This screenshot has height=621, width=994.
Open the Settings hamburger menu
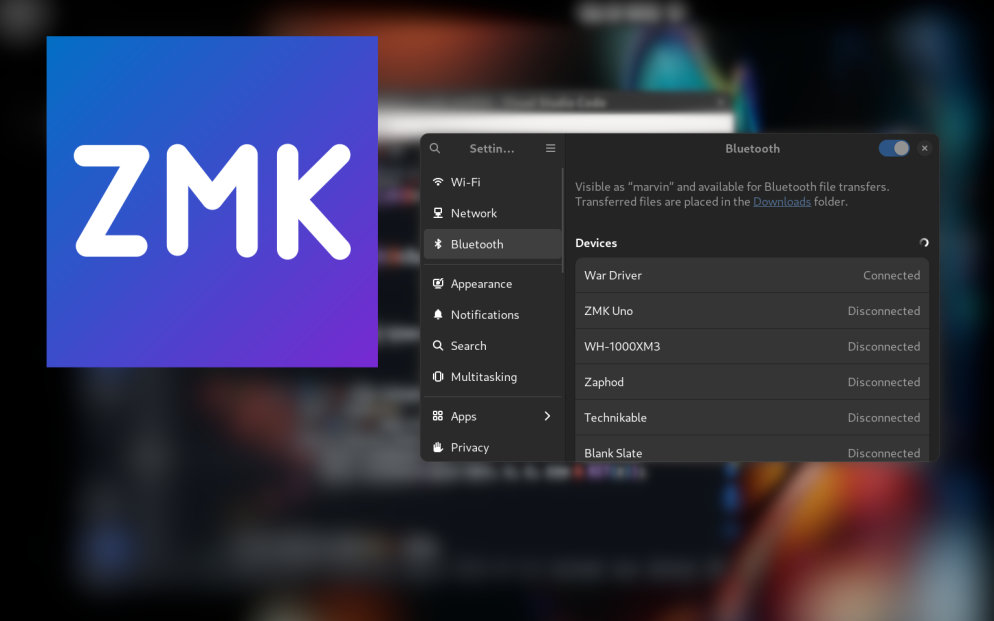coord(550,148)
